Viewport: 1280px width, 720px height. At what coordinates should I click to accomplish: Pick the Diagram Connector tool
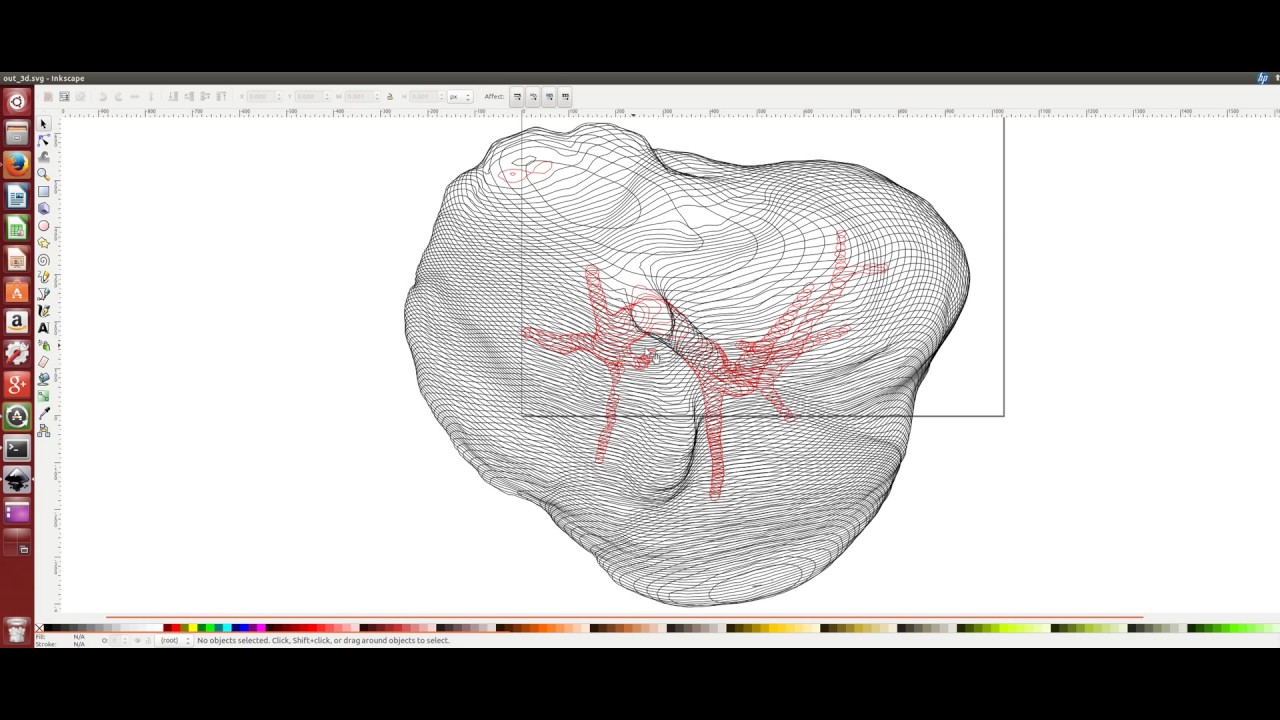click(x=43, y=430)
